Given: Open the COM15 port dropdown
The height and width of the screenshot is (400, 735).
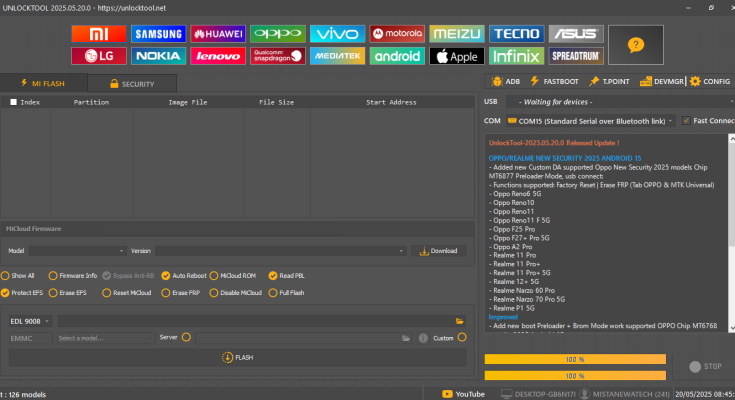Looking at the screenshot, I should [591, 121].
